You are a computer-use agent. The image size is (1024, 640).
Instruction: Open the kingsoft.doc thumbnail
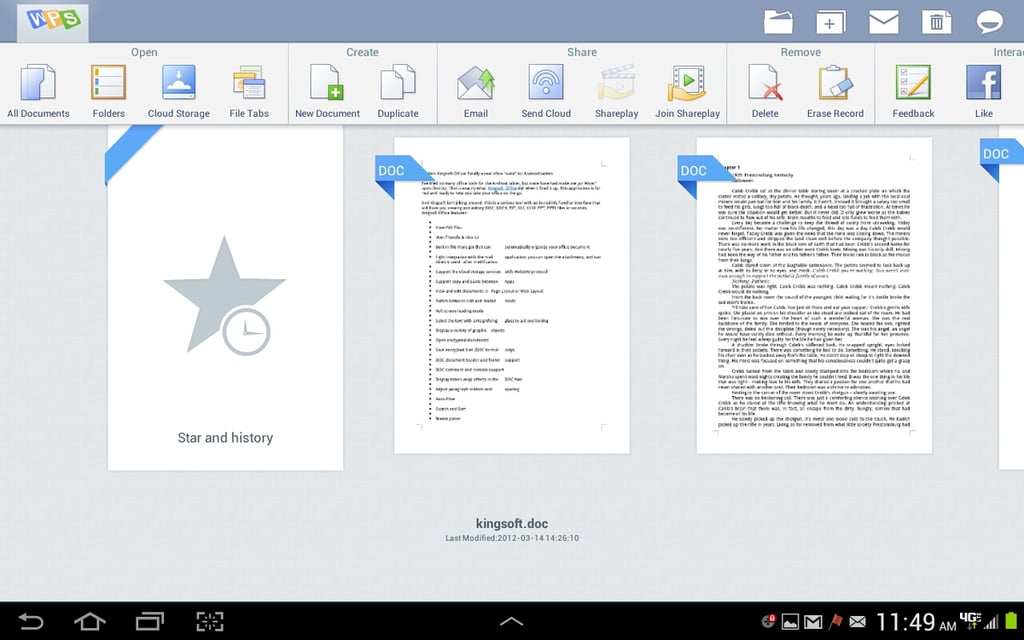511,295
